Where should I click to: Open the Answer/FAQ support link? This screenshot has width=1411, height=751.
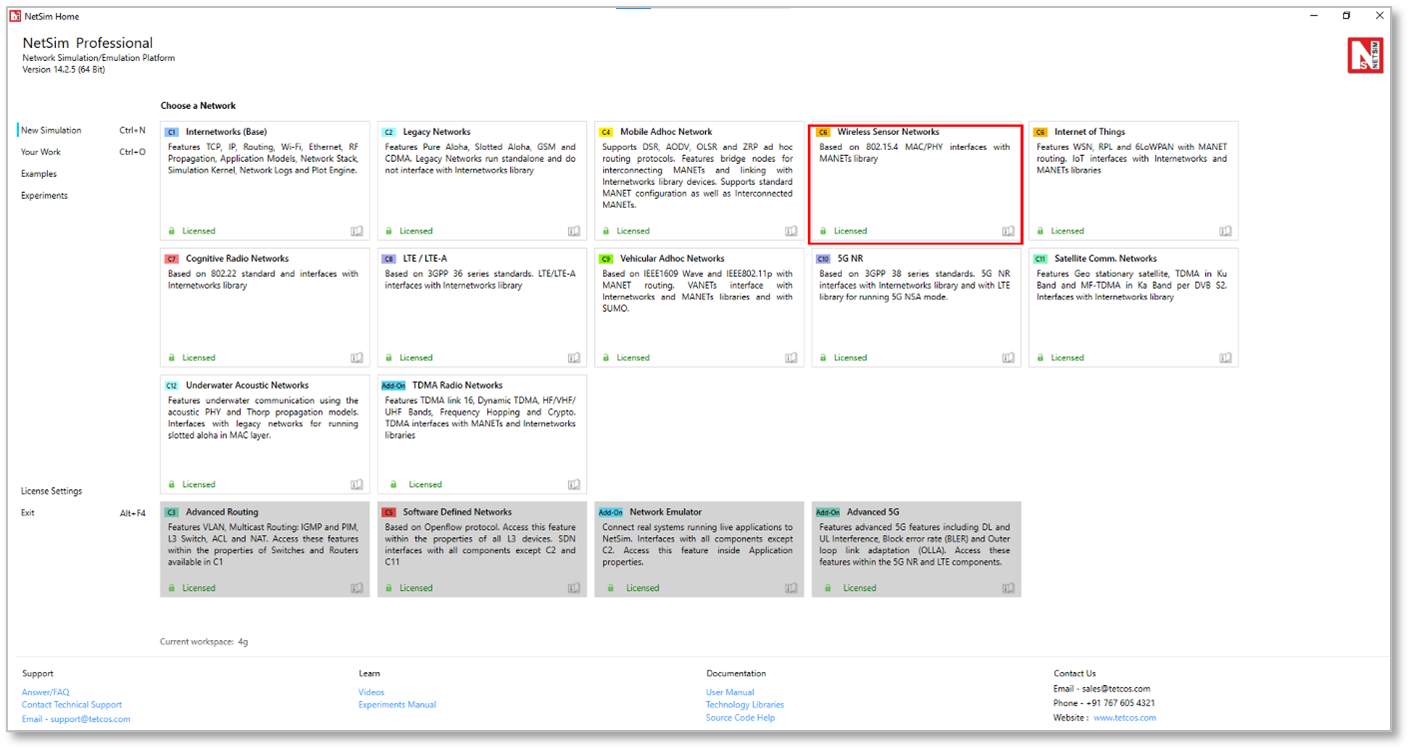pos(46,692)
